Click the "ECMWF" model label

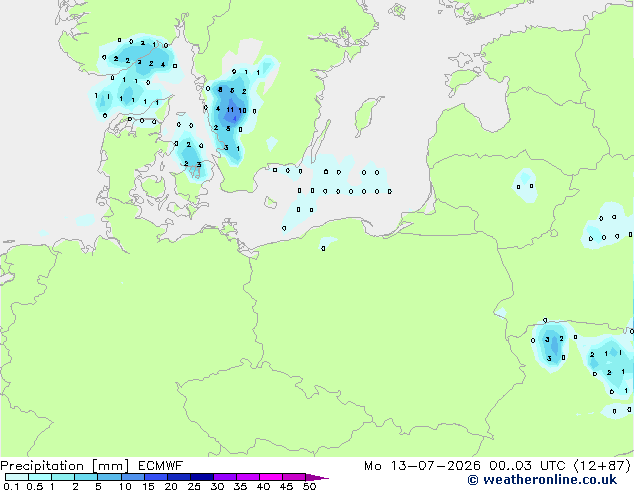161,466
